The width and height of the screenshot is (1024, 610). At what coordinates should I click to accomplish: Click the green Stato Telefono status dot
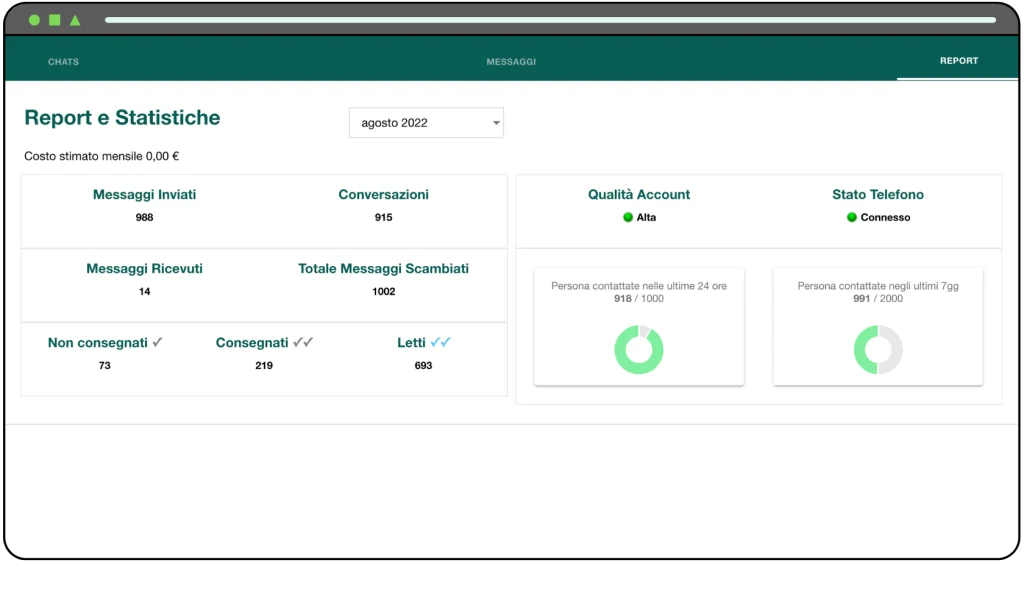[852, 217]
